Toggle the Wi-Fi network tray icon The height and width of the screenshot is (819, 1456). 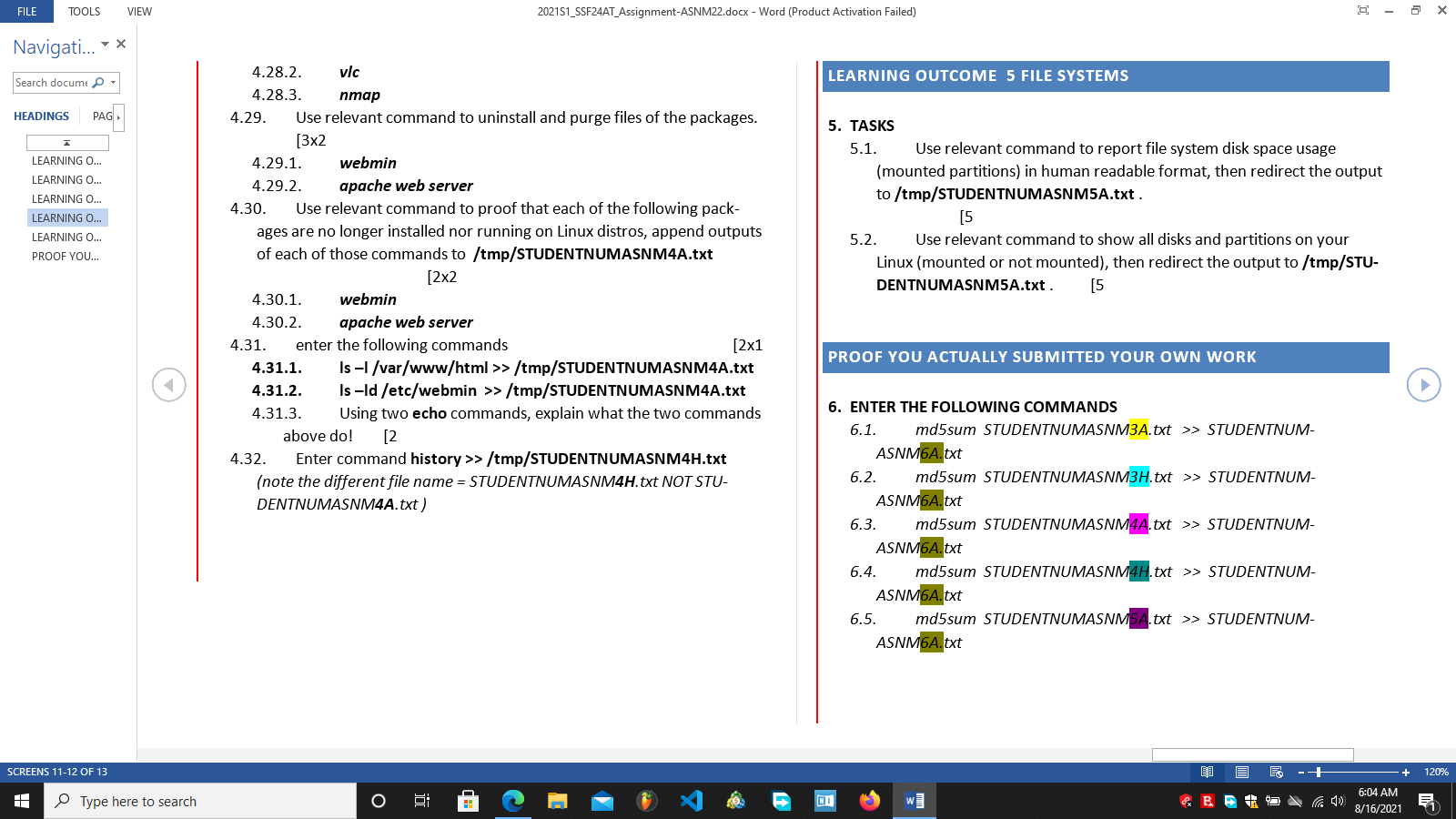(x=1317, y=802)
